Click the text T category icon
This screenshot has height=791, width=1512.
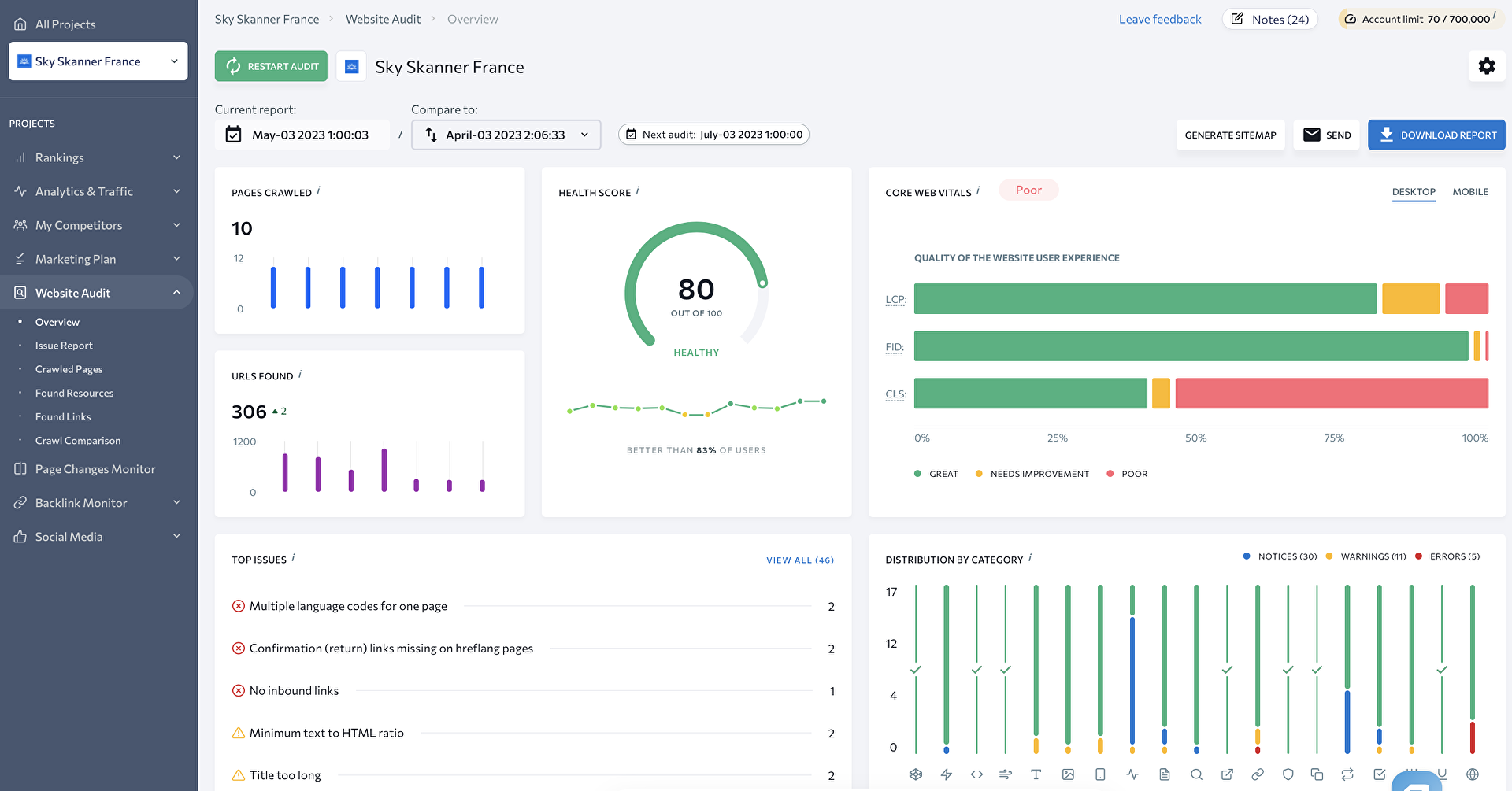tap(1036, 774)
